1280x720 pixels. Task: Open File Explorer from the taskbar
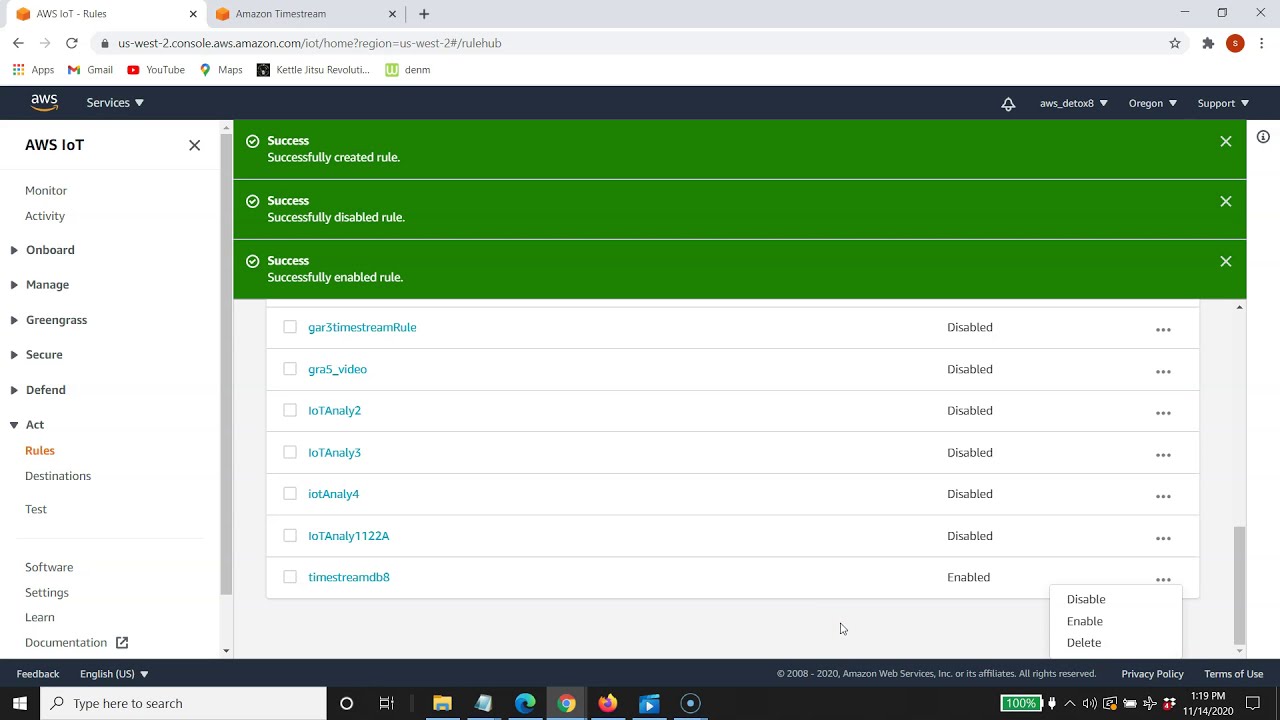pyautogui.click(x=442, y=703)
